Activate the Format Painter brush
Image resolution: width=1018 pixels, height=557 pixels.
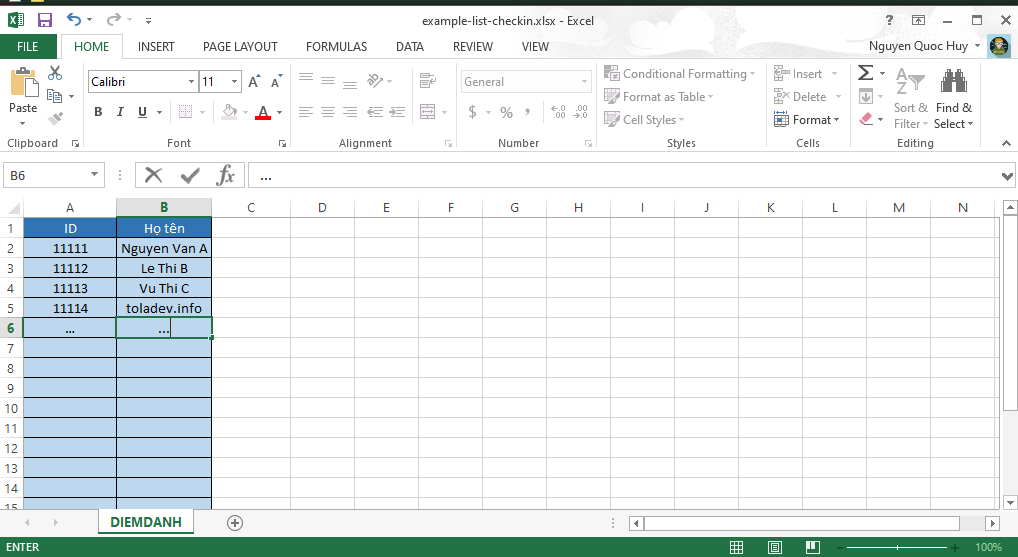point(55,118)
